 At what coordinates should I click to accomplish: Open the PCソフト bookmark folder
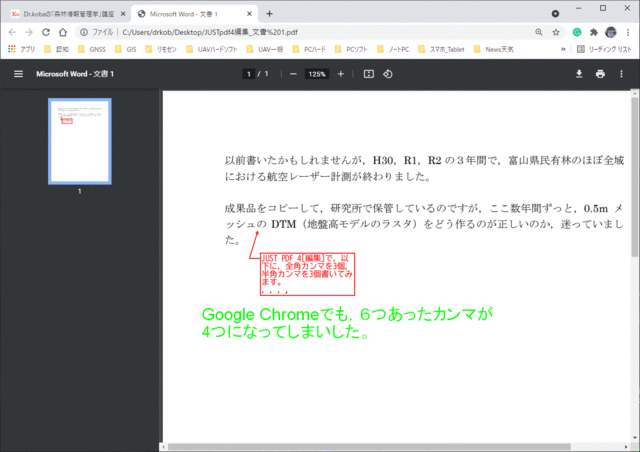click(x=351, y=49)
